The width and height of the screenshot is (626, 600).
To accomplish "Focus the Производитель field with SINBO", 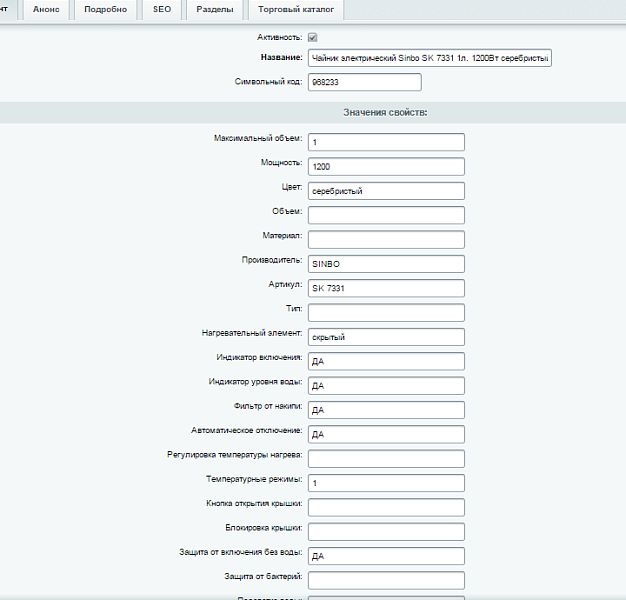I will 386,264.
